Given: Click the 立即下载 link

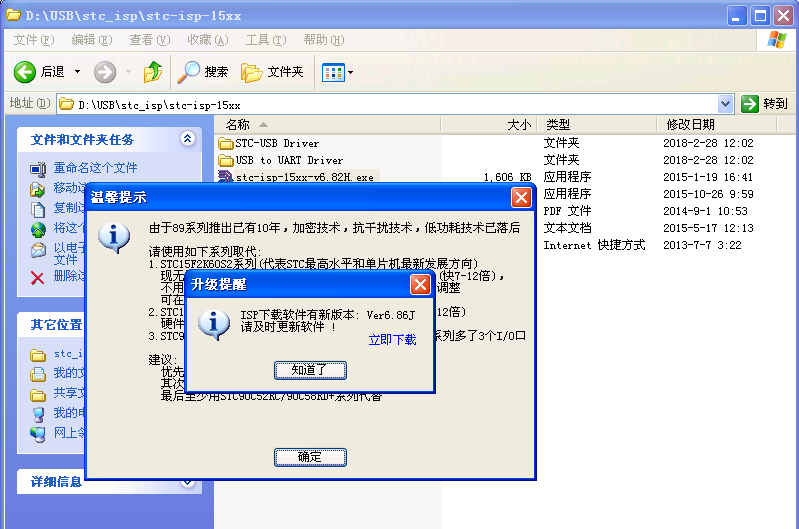Looking at the screenshot, I should click(x=392, y=339).
